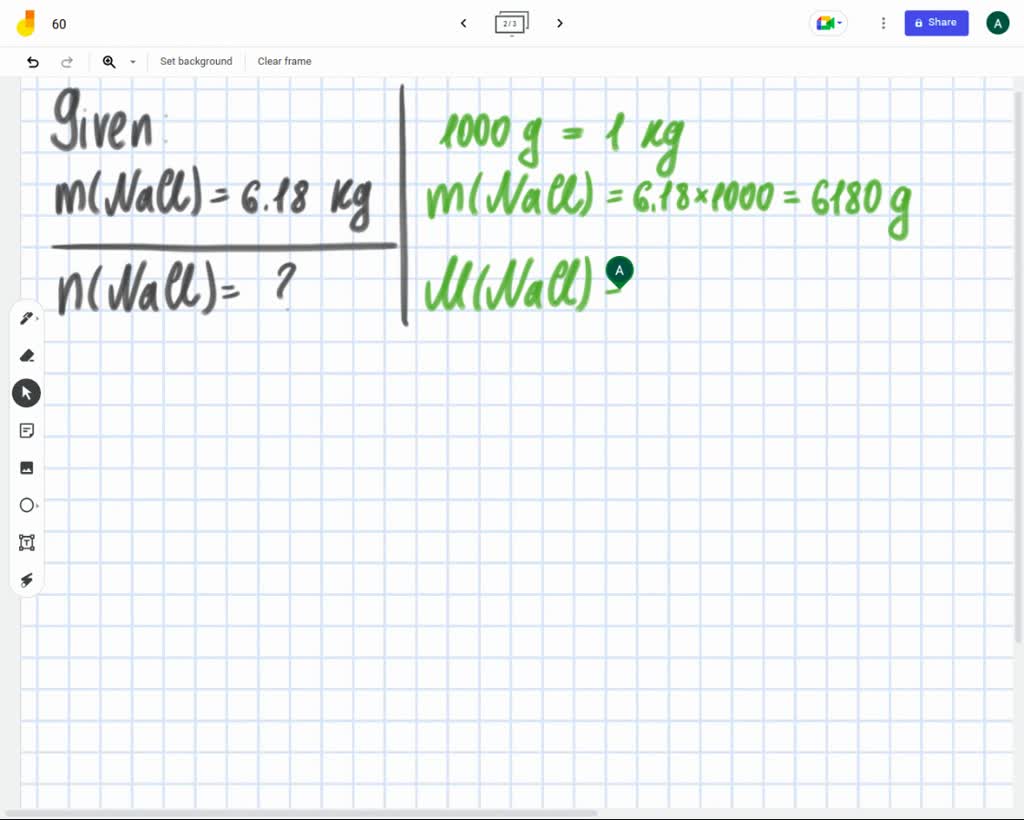Open the pen tool options chevron
Image resolution: width=1024 pixels, height=820 pixels.
38,317
